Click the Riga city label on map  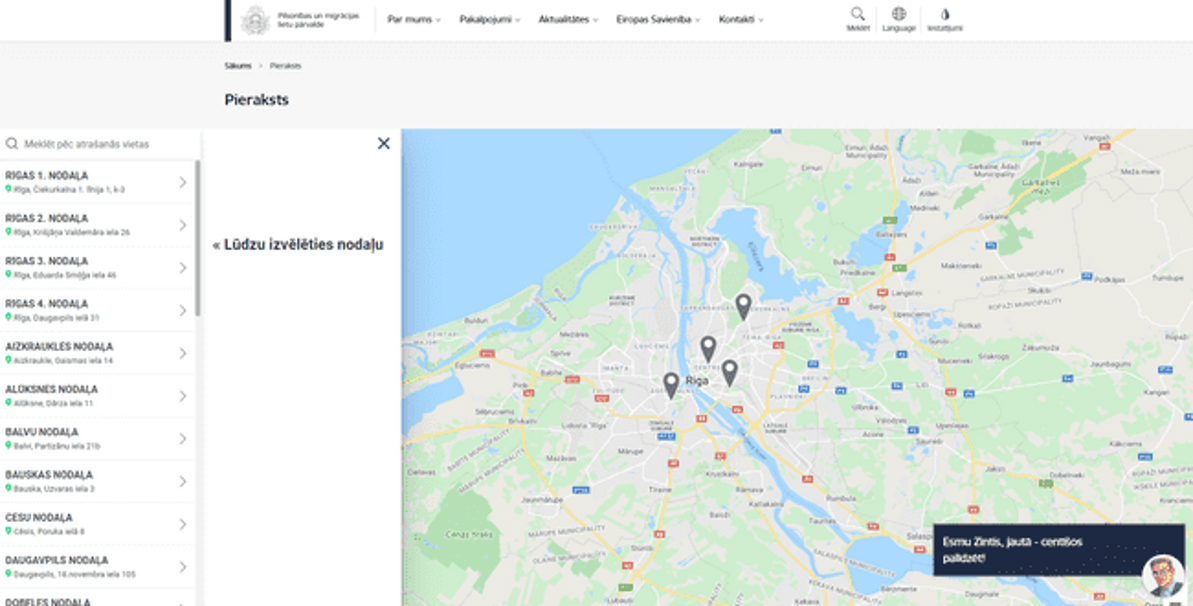[697, 381]
